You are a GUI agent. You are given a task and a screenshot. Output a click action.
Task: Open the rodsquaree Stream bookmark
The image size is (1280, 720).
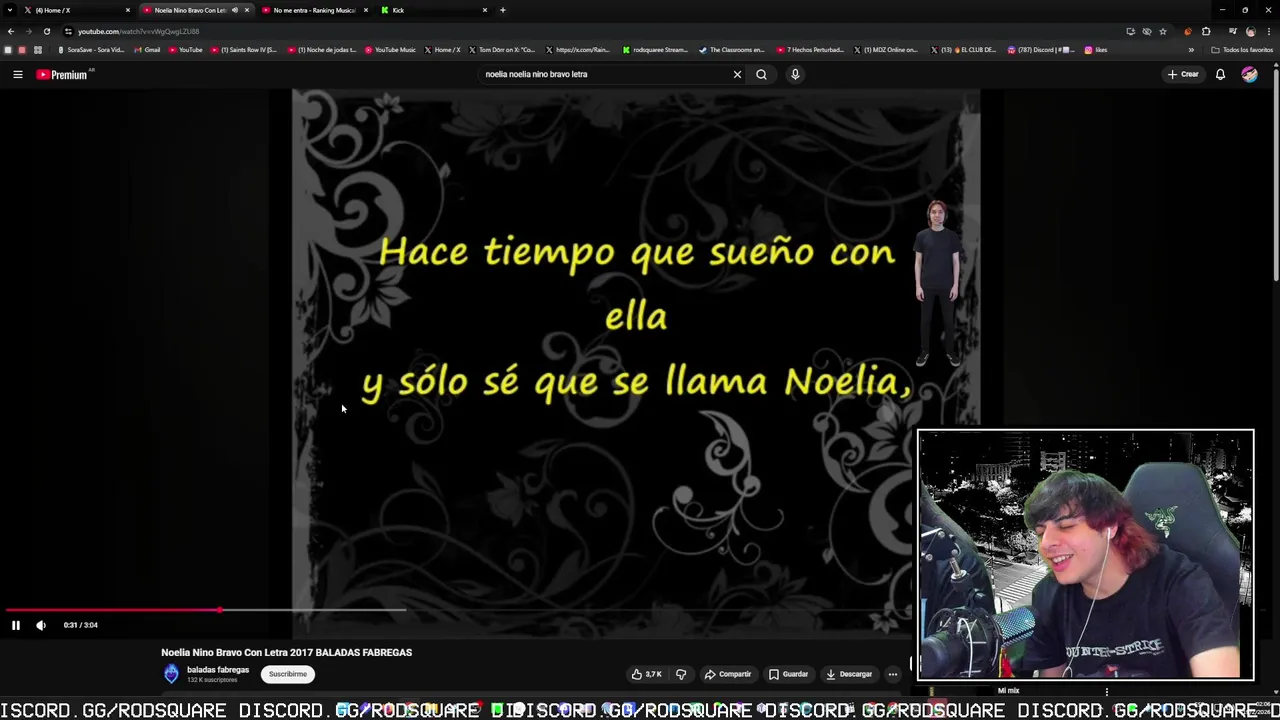click(x=655, y=50)
